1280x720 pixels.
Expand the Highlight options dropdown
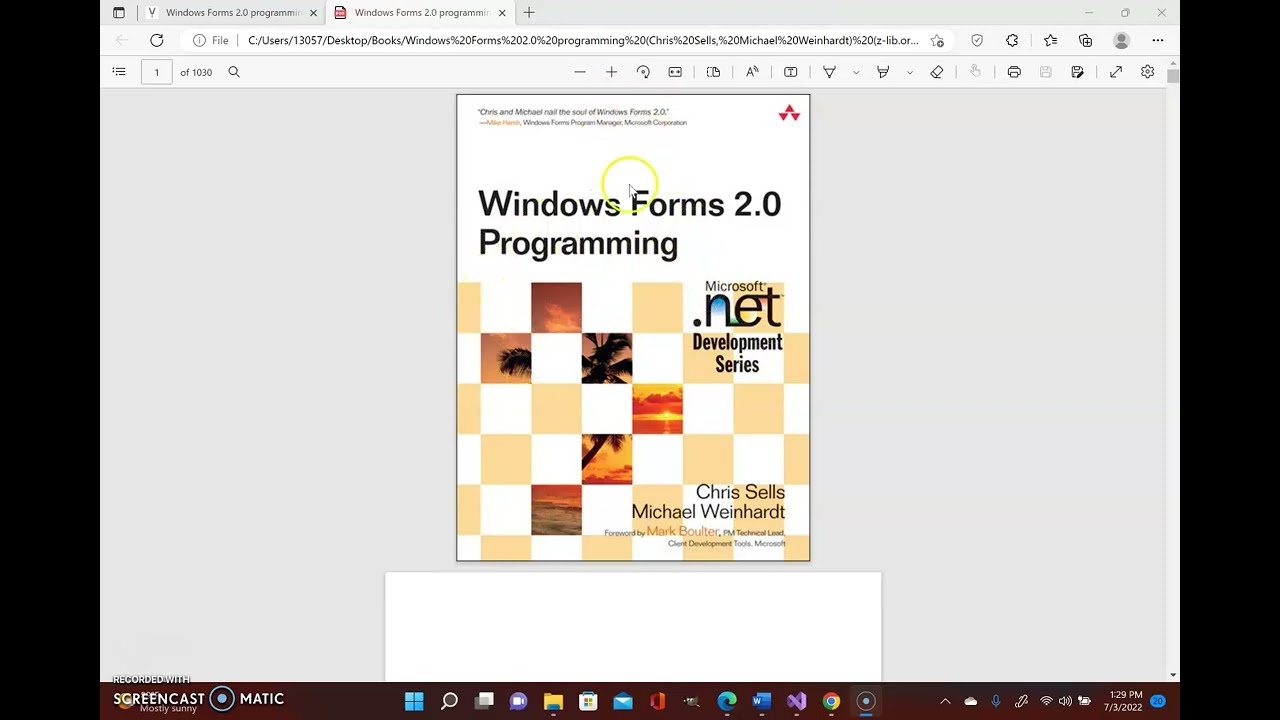click(x=909, y=72)
